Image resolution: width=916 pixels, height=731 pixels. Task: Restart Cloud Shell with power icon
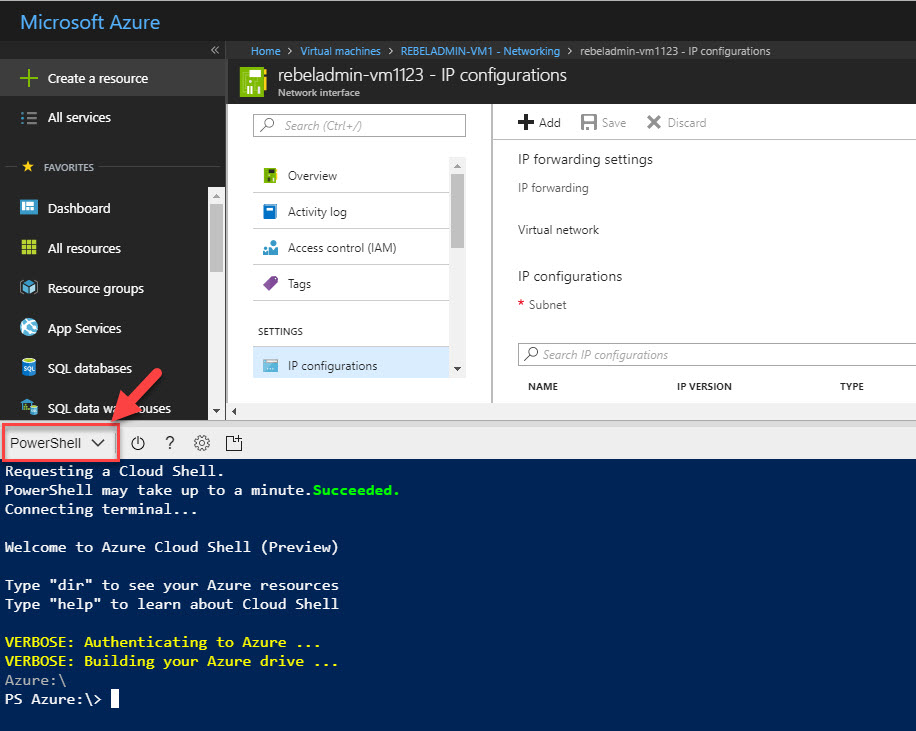click(138, 443)
